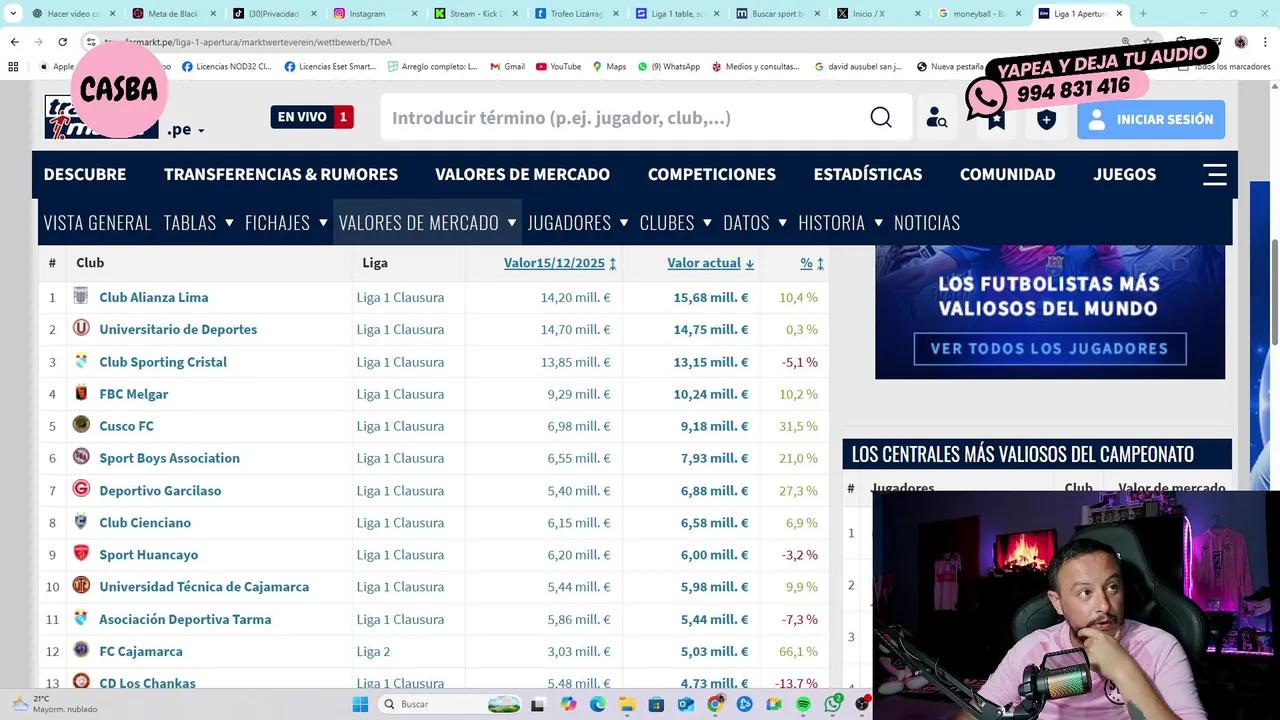1280x720 pixels.
Task: Click the Club Sporting Cristal crest
Action: [x=81, y=361]
